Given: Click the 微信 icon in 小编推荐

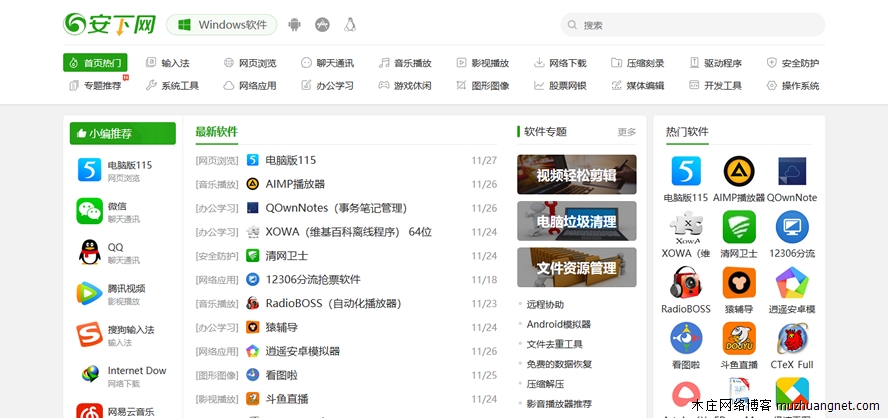Looking at the screenshot, I should (89, 211).
